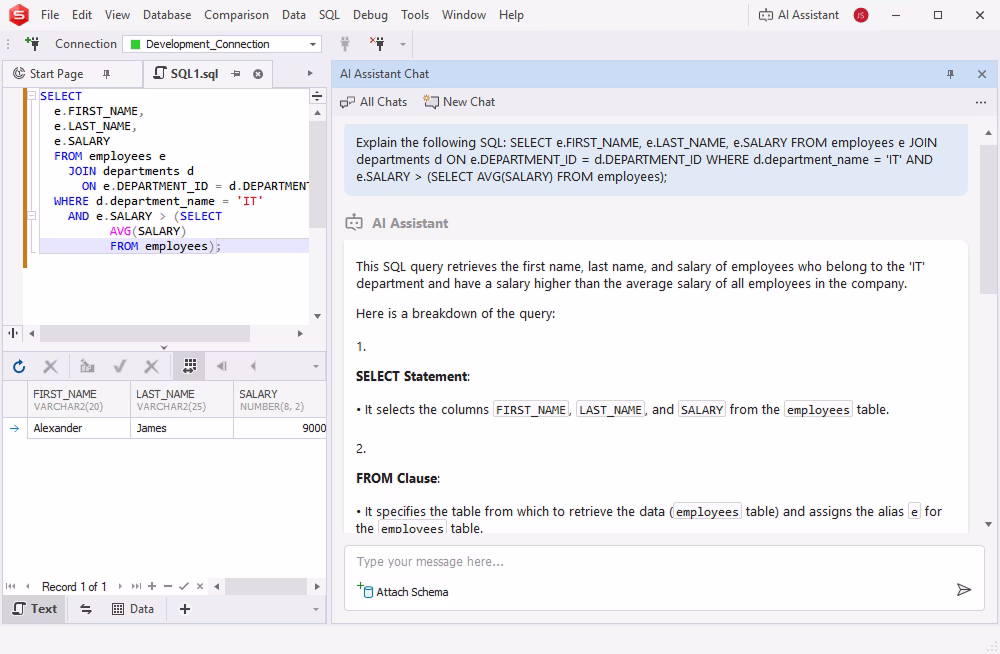
Task: Collapse the outer SELECT code block
Action: 31,96
